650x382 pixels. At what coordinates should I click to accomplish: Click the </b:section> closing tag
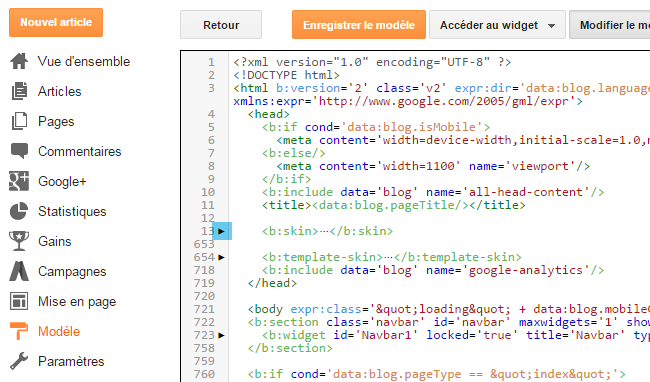(x=290, y=348)
